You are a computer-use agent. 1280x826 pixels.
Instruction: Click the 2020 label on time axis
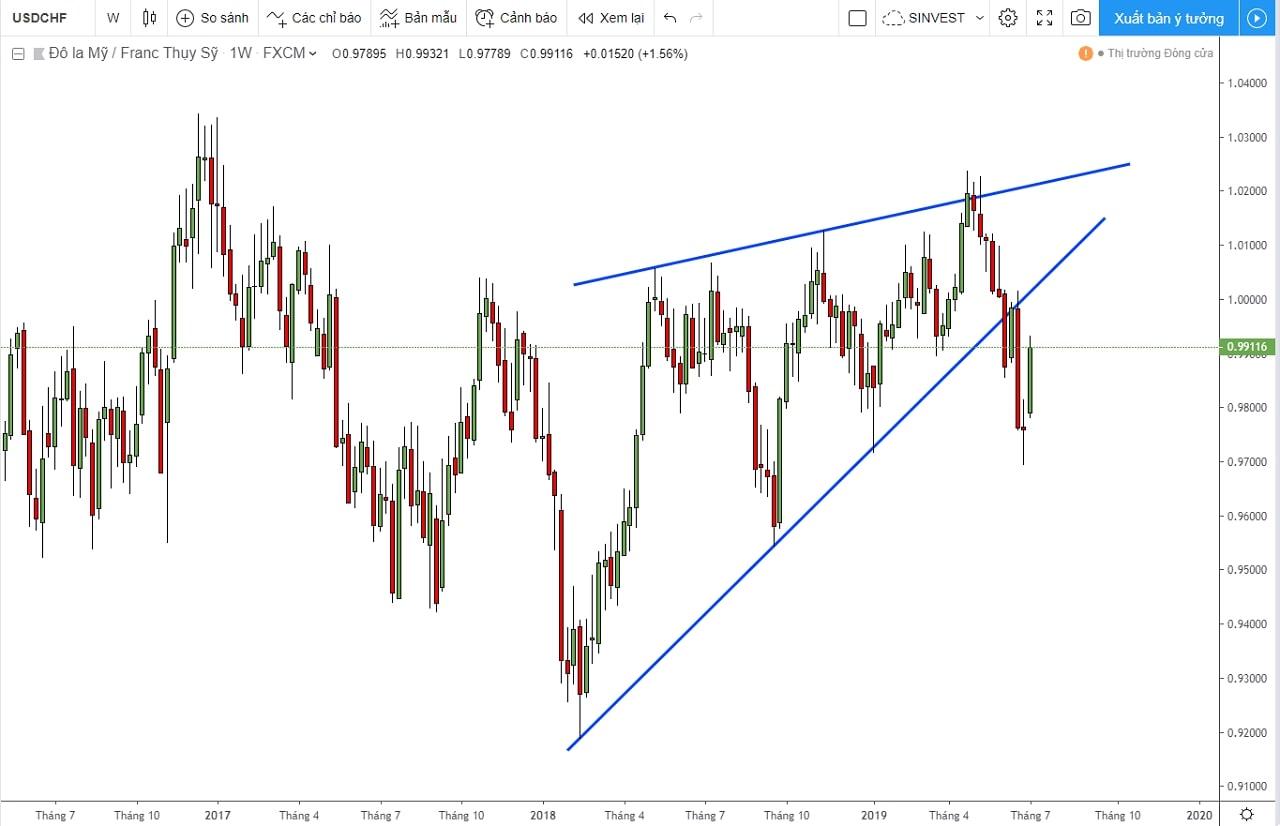click(x=1199, y=815)
